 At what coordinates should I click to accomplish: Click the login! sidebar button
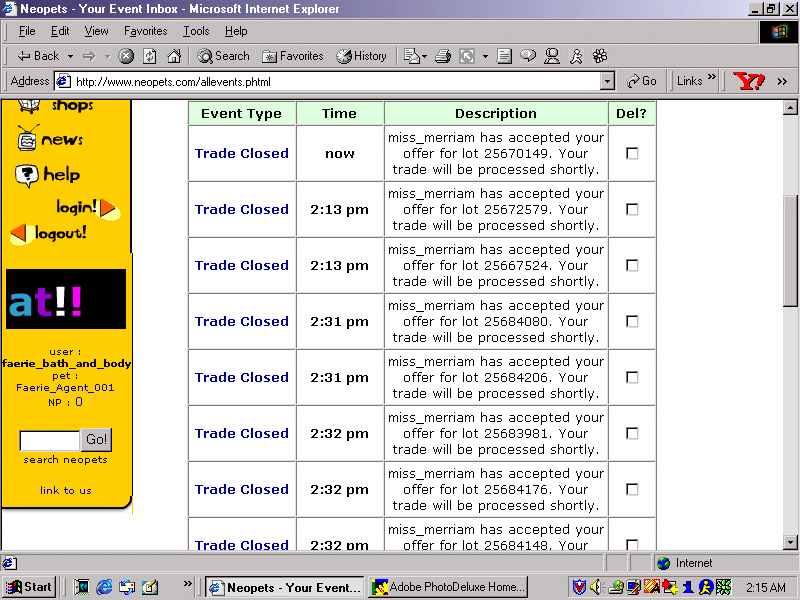tap(87, 208)
